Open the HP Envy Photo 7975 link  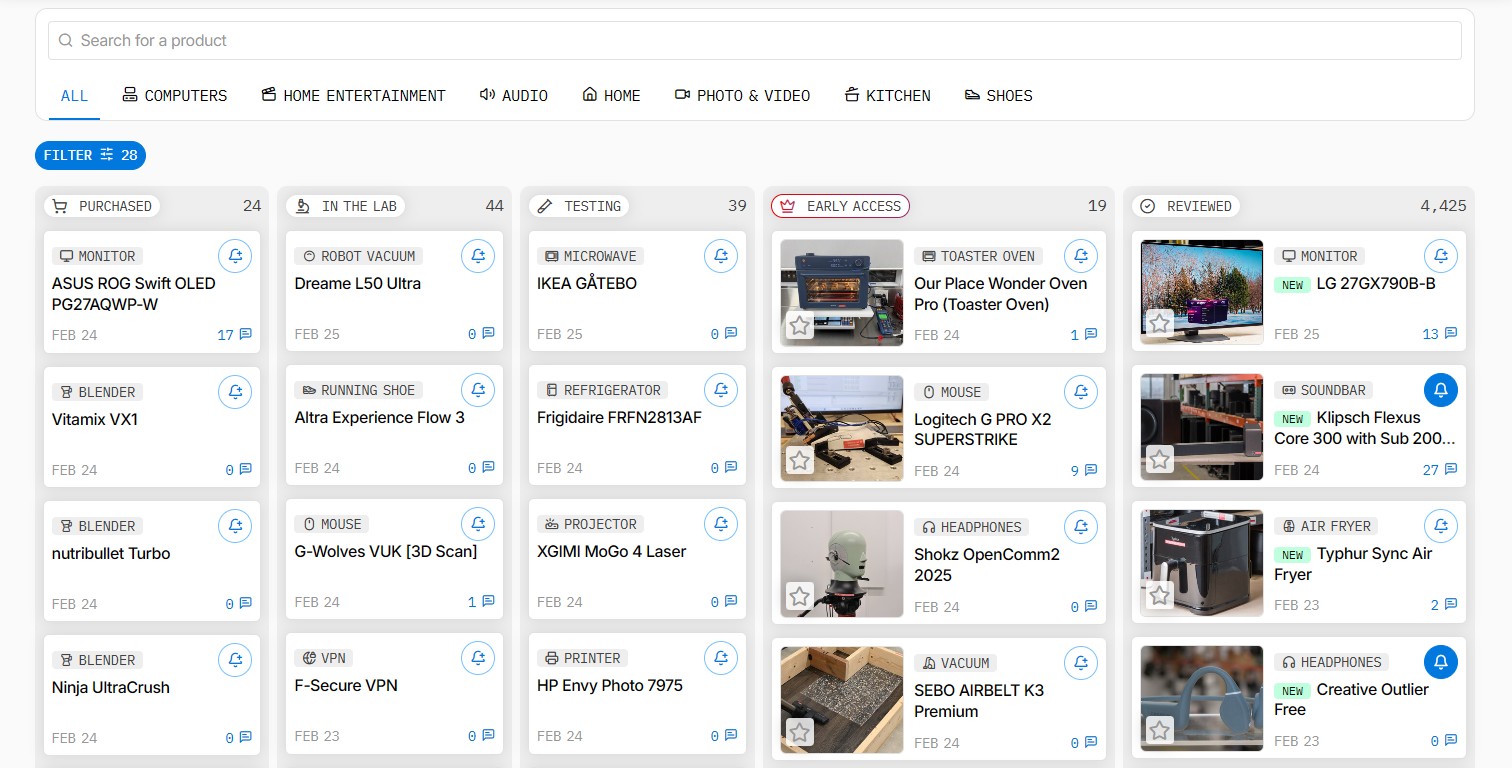(x=609, y=686)
